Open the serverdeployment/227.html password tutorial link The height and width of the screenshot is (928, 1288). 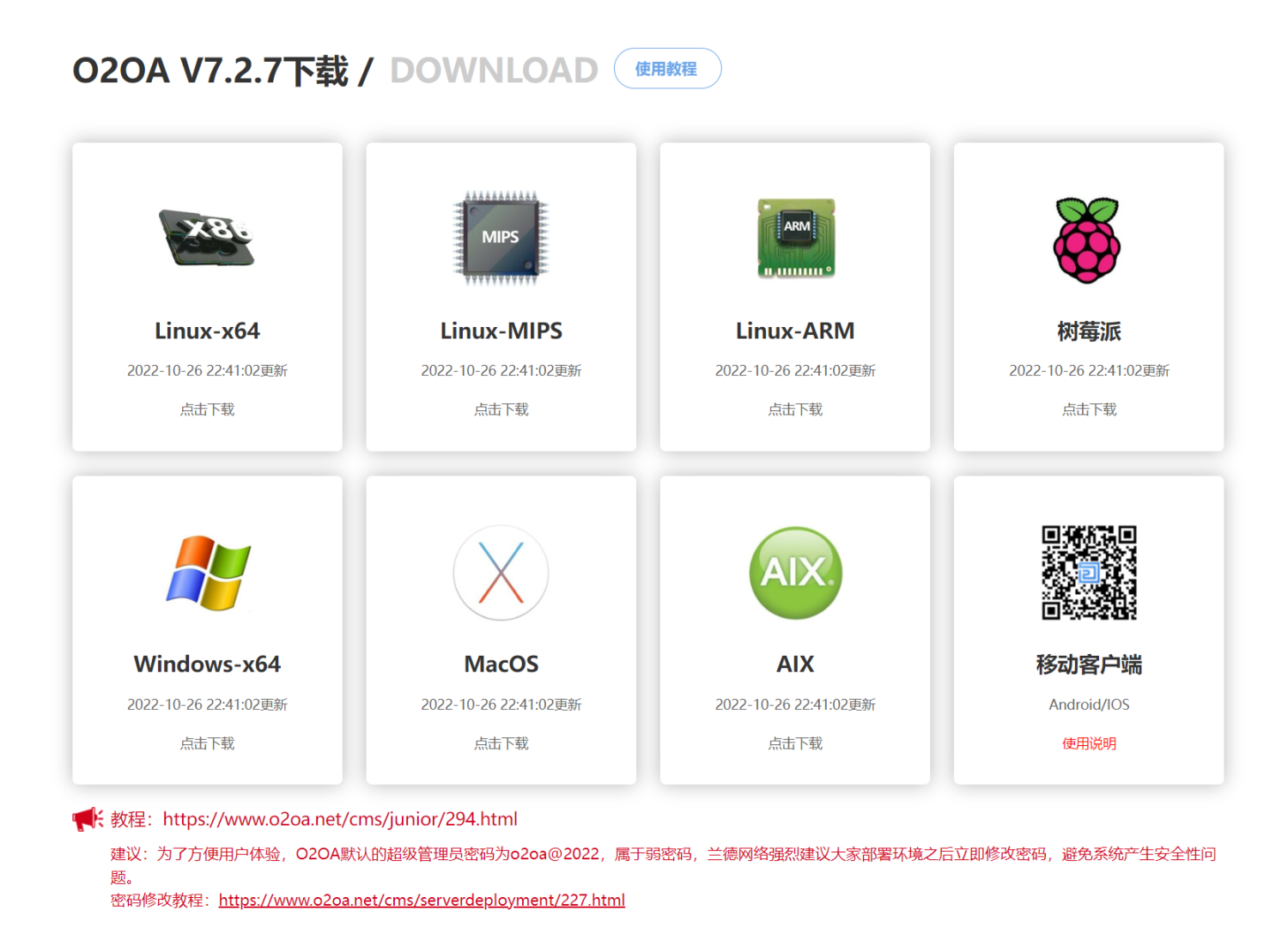(422, 900)
